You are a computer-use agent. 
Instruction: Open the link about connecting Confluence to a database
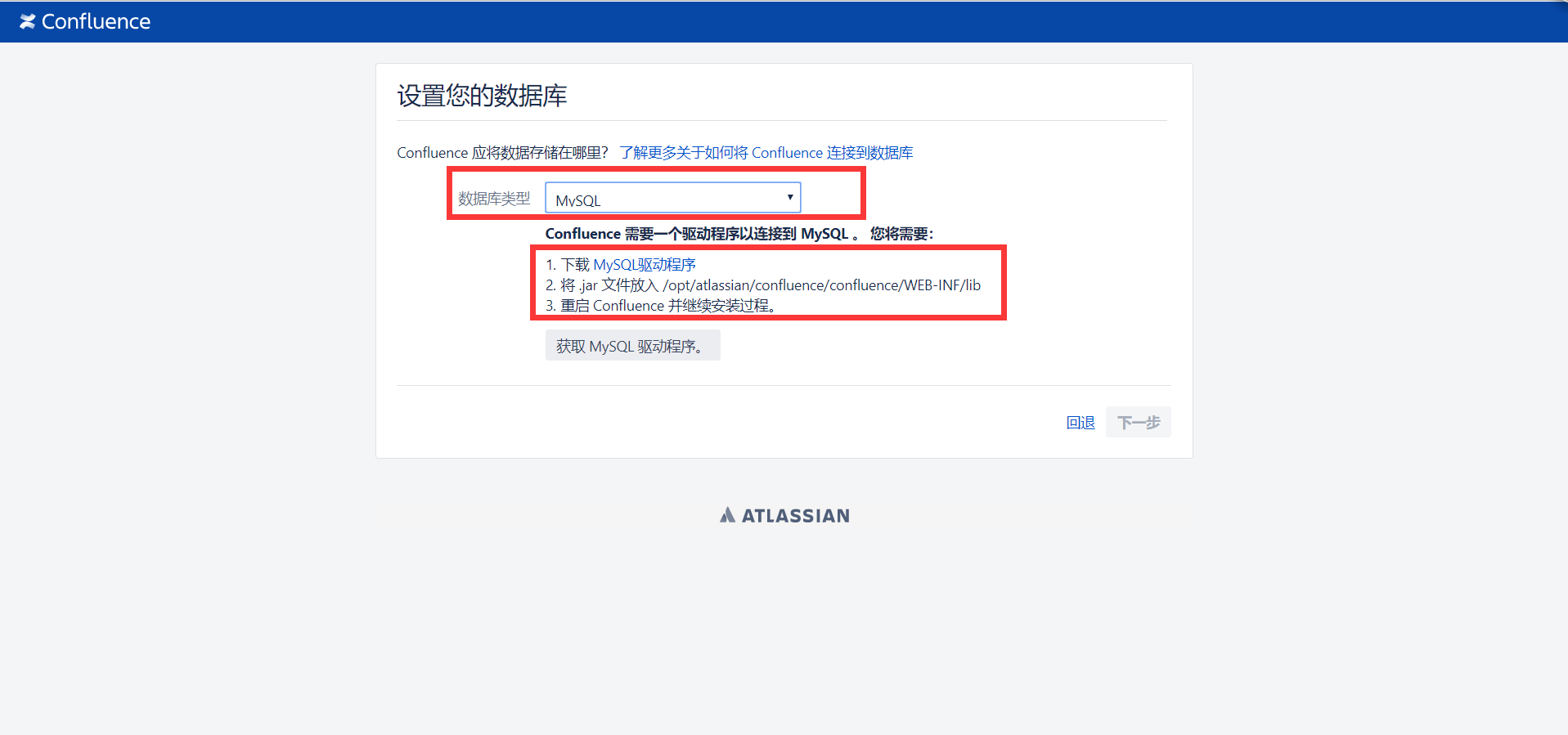[x=766, y=153]
